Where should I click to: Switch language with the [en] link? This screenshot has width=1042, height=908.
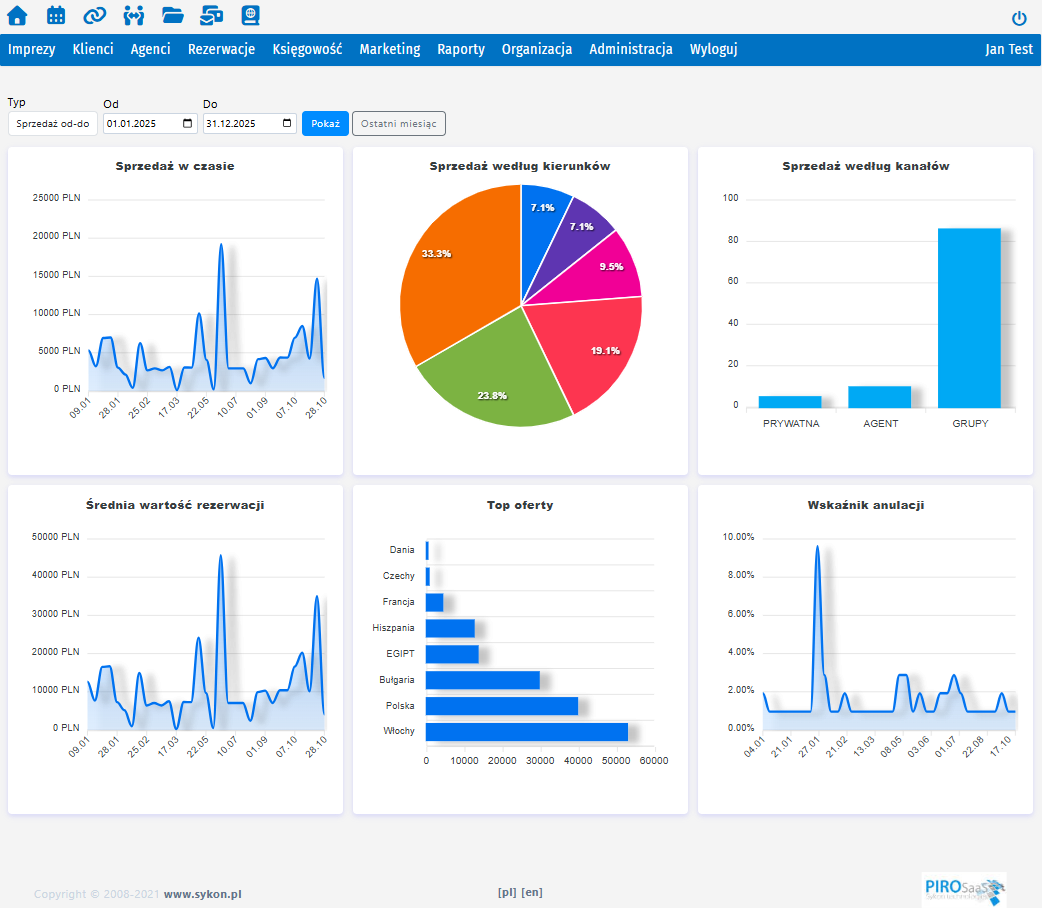point(532,892)
